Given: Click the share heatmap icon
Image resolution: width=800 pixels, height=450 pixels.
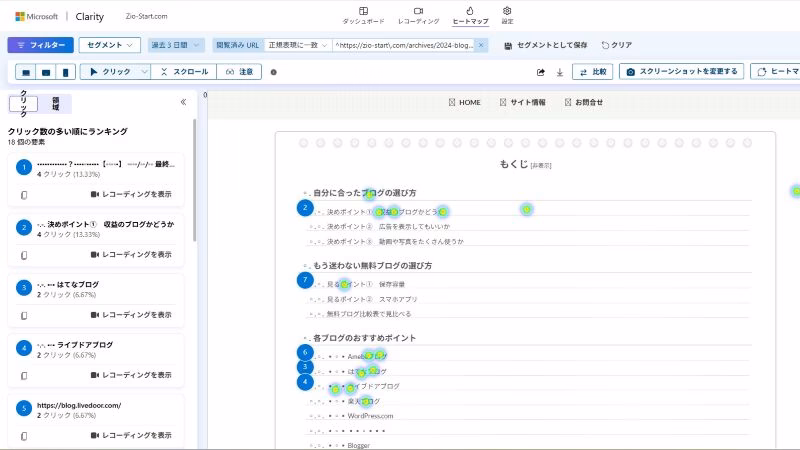Looking at the screenshot, I should point(541,72).
